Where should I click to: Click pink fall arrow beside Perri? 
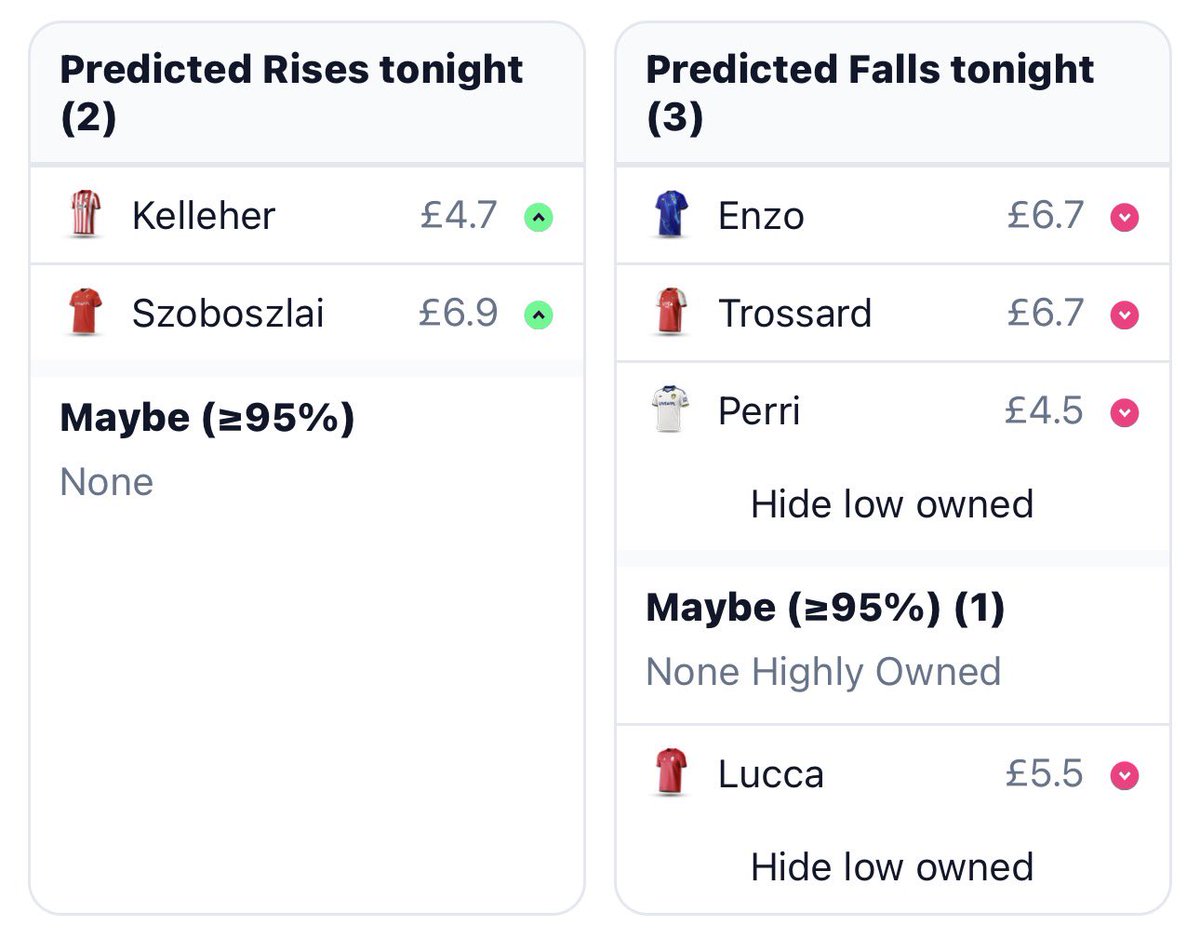[x=1125, y=412]
